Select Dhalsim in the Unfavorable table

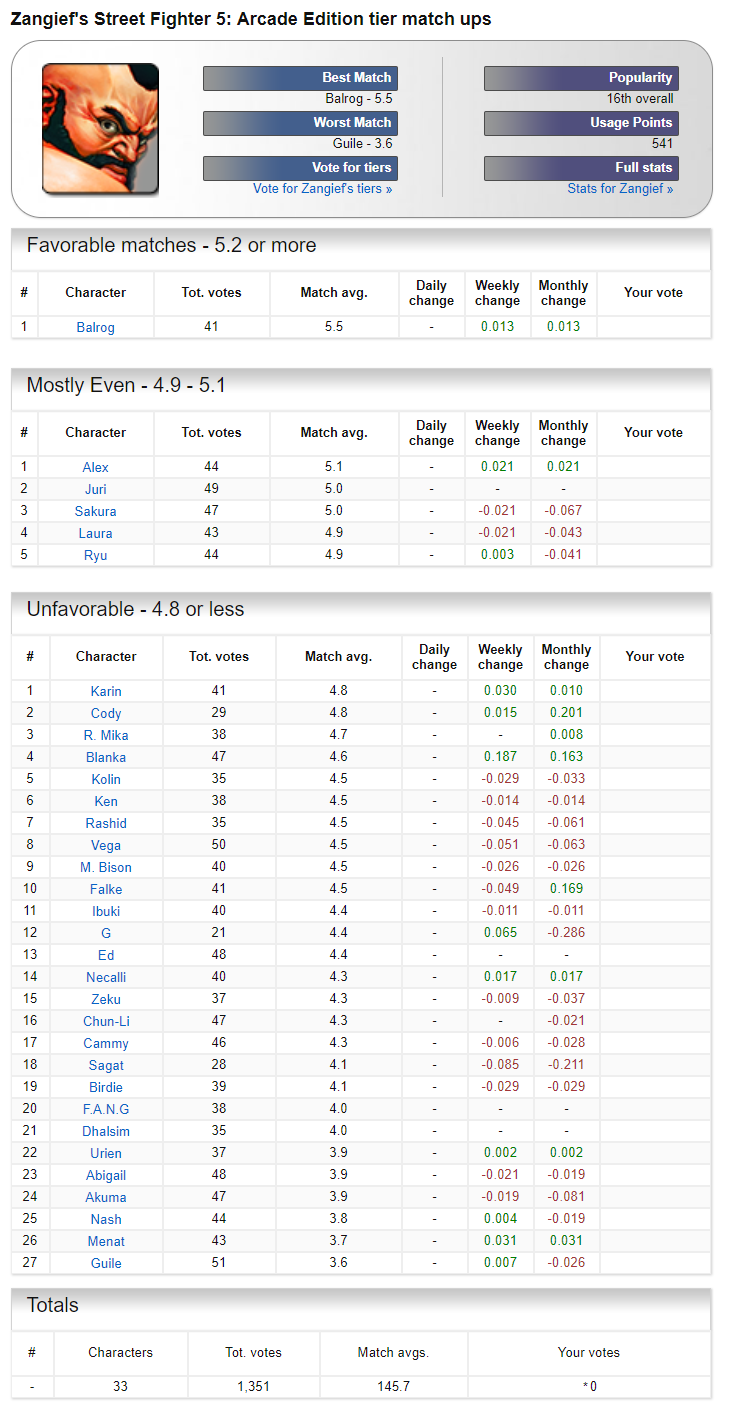(x=106, y=1131)
